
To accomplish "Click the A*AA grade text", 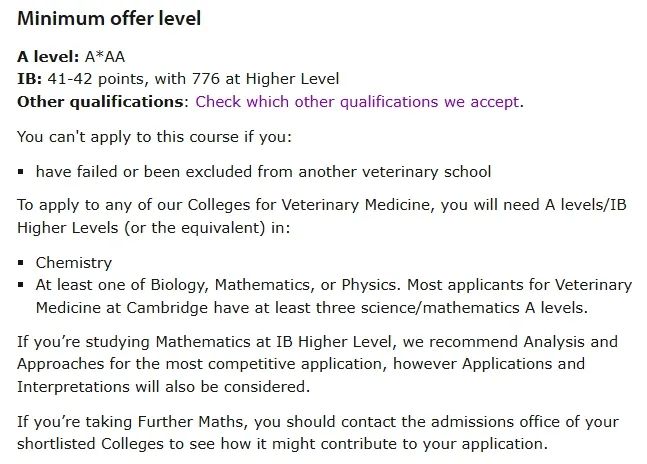I will 105,57.
